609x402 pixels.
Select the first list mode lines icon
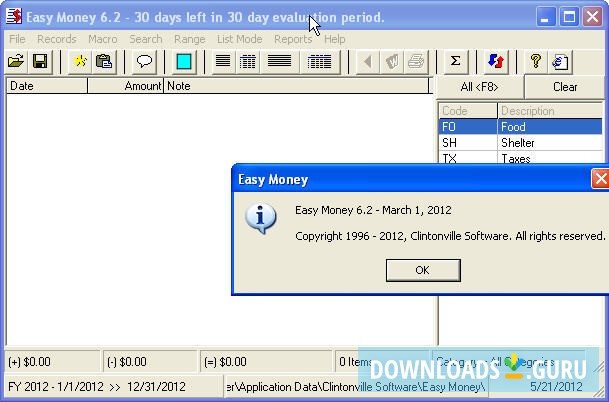(x=223, y=62)
